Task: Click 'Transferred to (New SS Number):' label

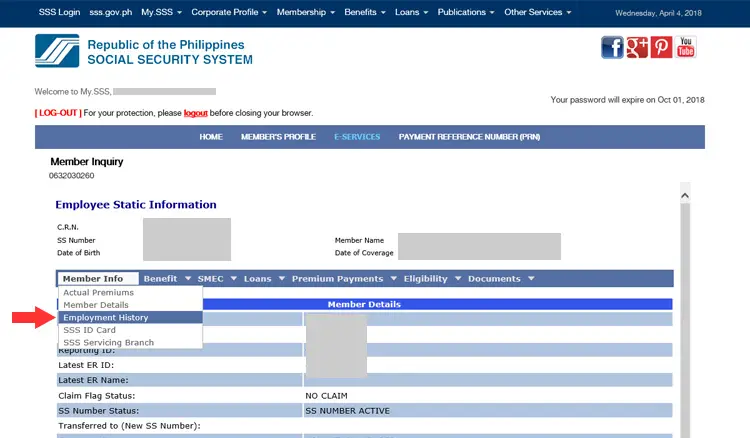Action: [129, 426]
